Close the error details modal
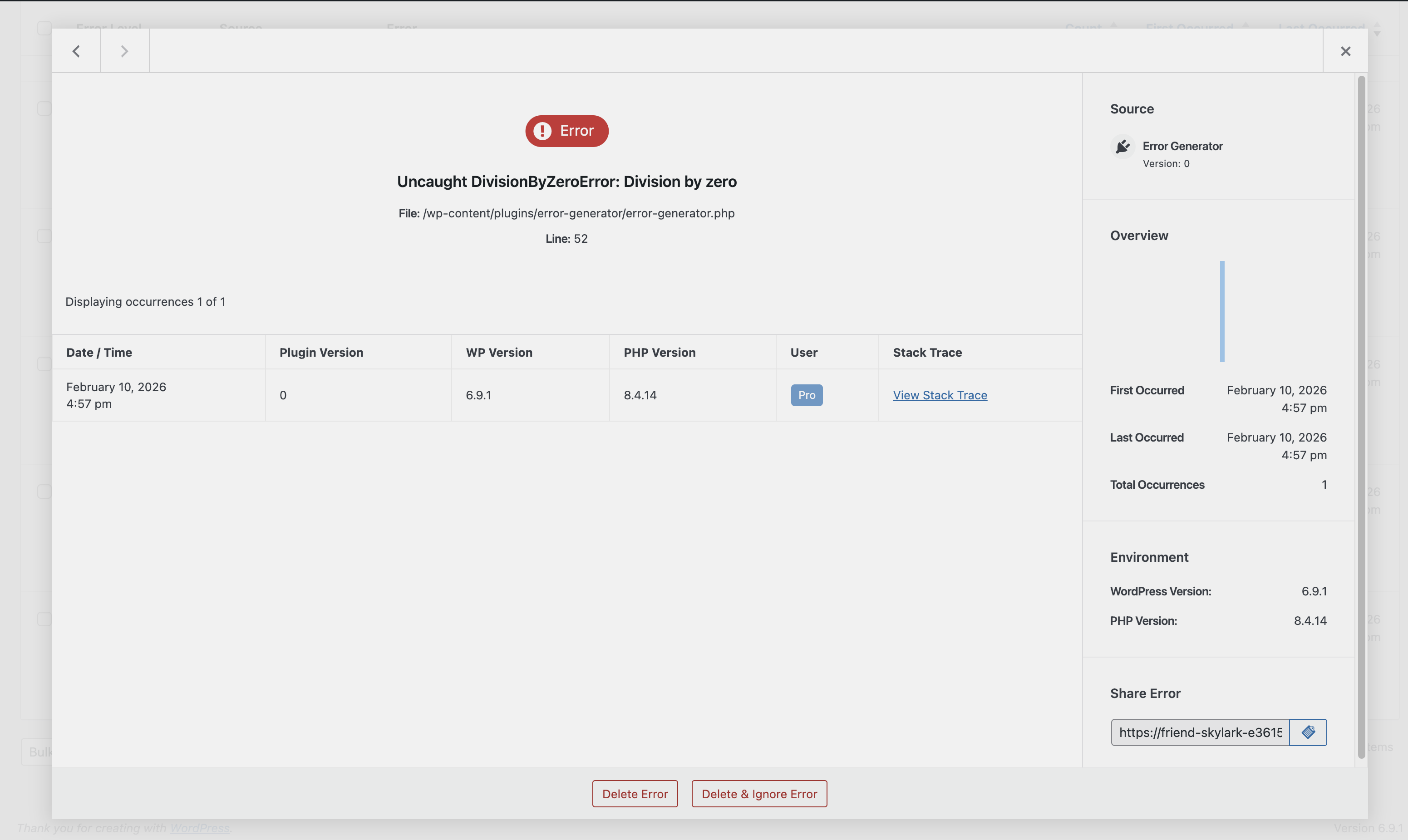This screenshot has width=1408, height=840. (x=1345, y=51)
